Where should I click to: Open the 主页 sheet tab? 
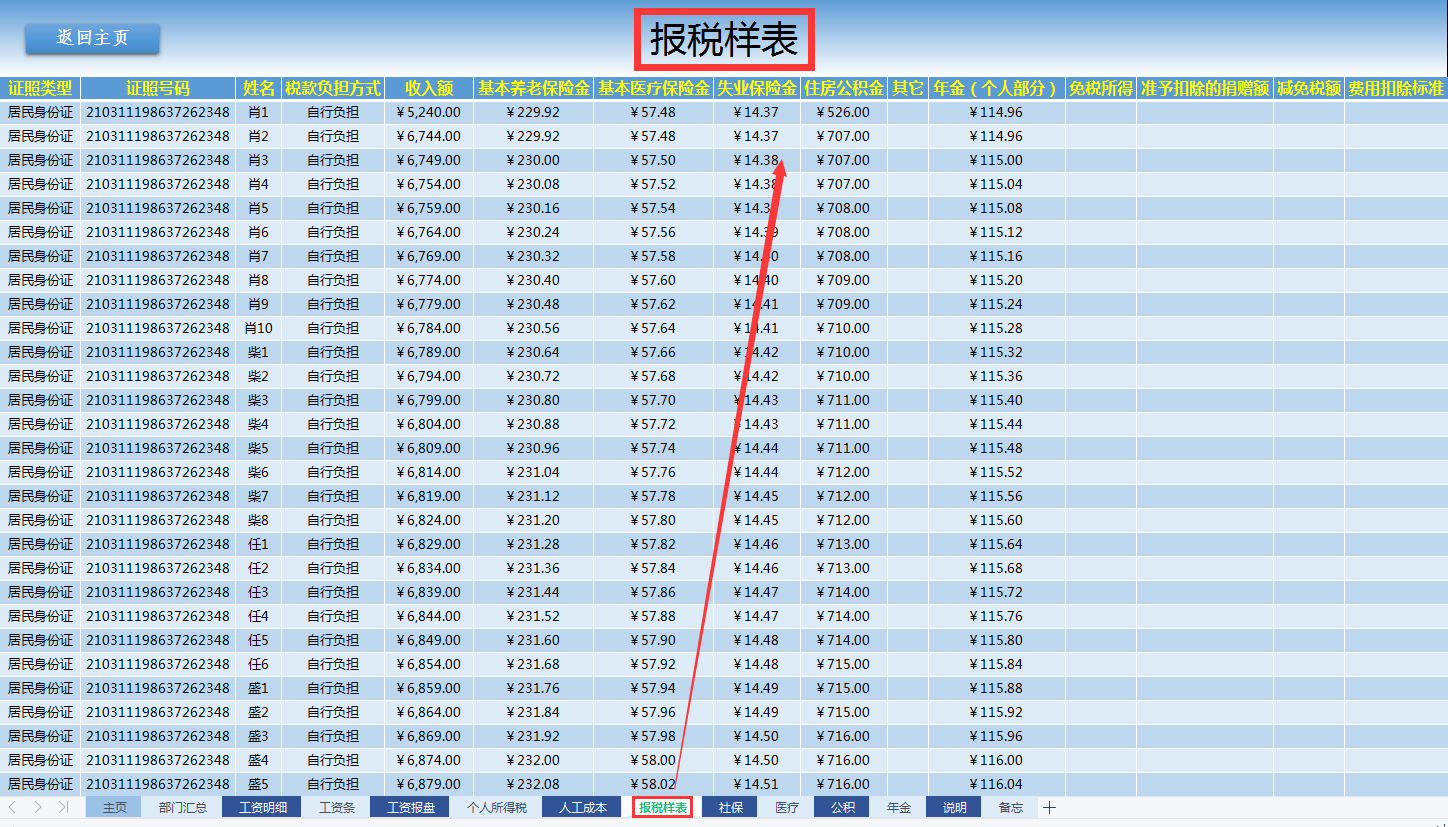(x=115, y=807)
